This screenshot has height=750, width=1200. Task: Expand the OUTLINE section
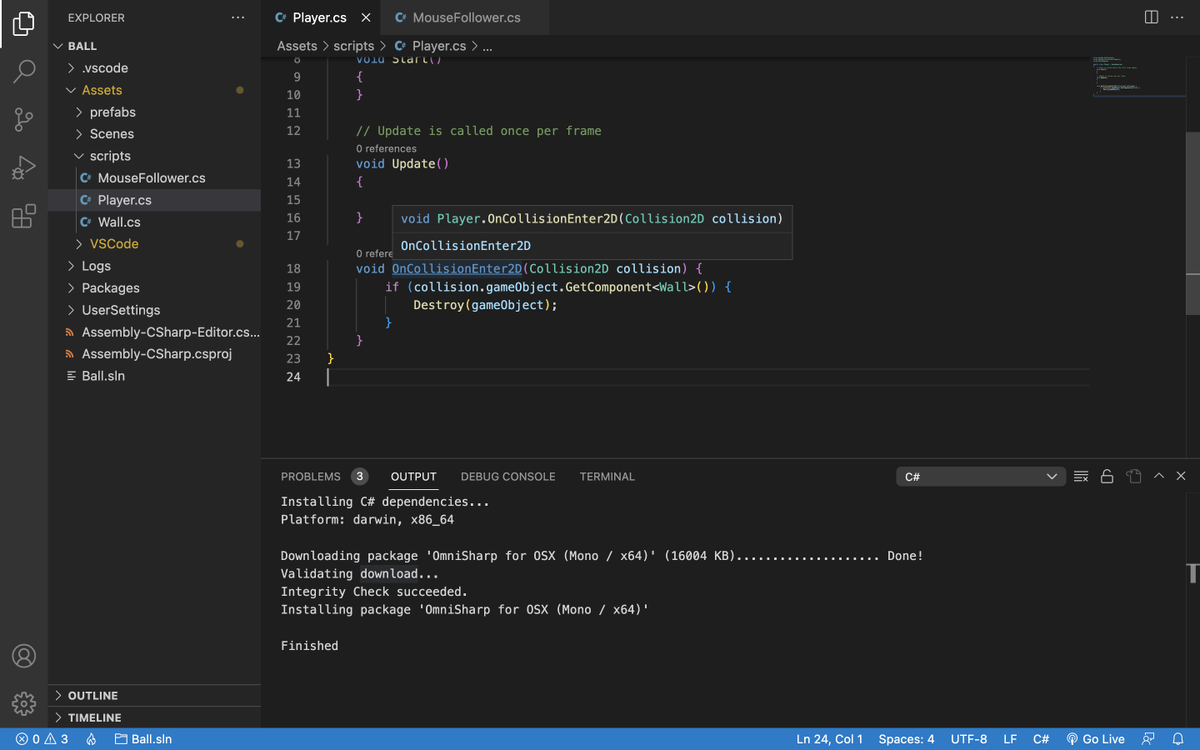click(93, 695)
